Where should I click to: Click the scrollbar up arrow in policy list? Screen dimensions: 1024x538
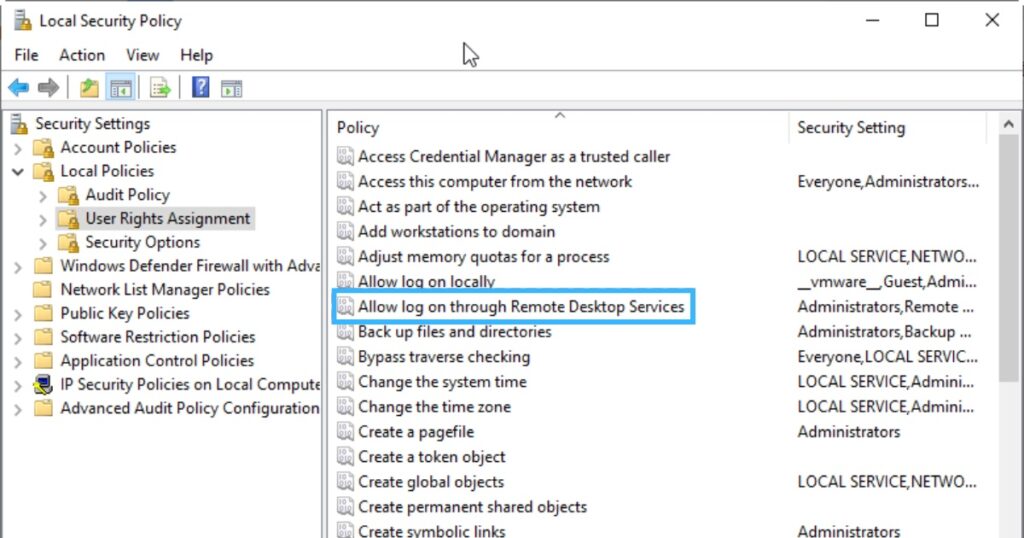1008,123
